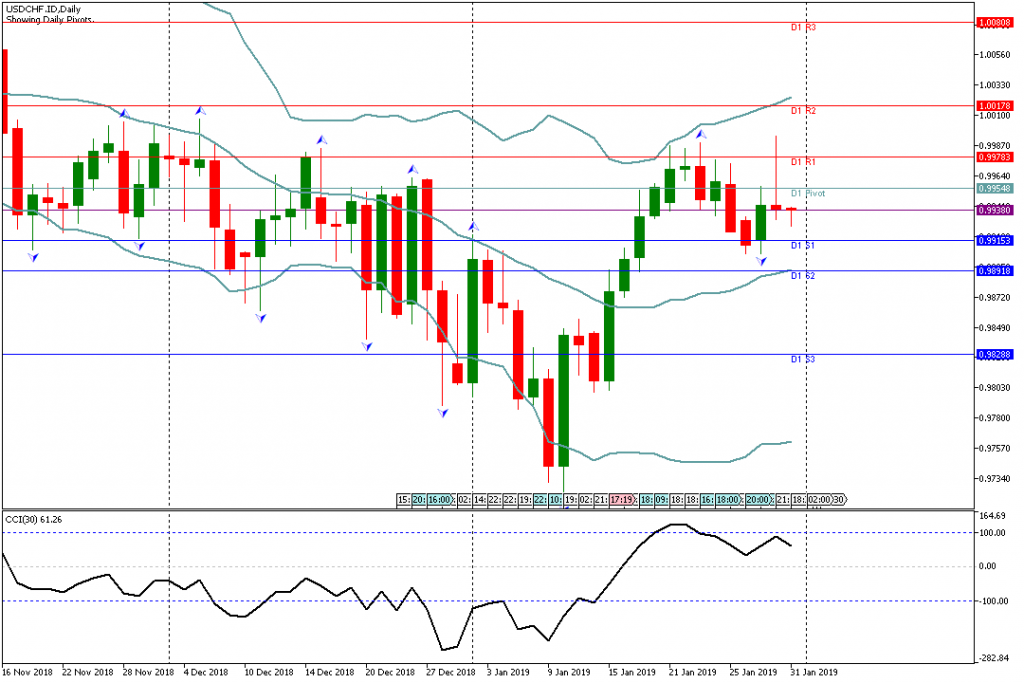
Task: Select the D1 R3 resistance line label
Action: tap(804, 28)
